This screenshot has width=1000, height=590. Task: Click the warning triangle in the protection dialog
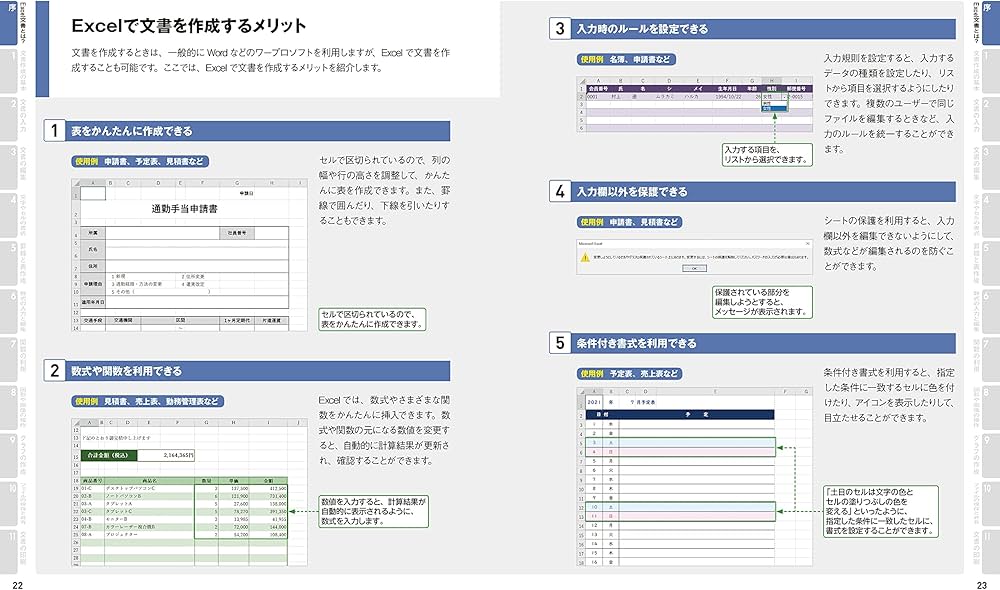pyautogui.click(x=584, y=256)
